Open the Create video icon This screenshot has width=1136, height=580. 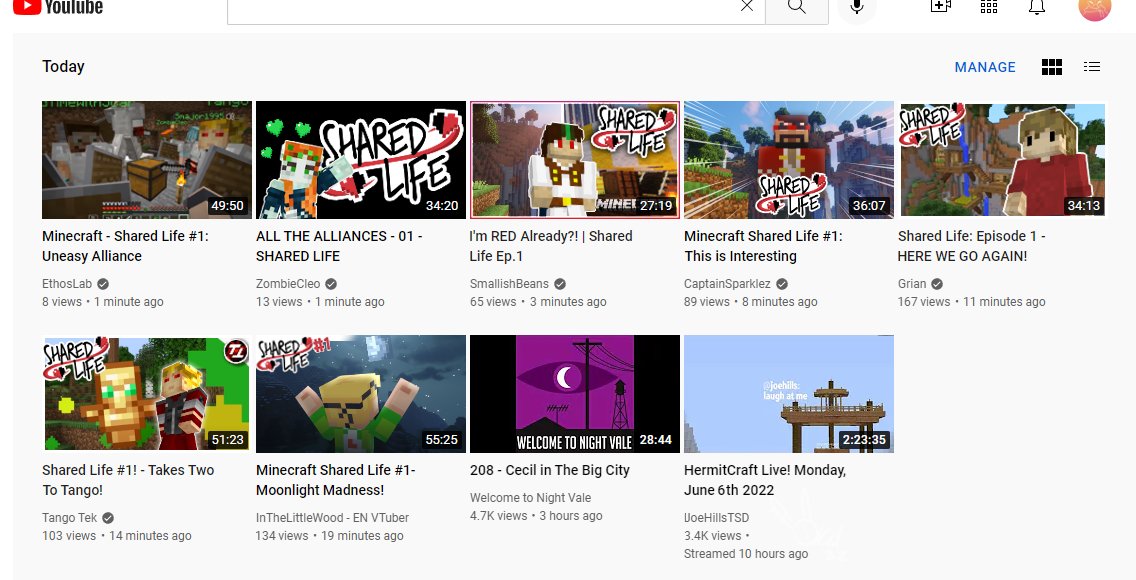940,7
